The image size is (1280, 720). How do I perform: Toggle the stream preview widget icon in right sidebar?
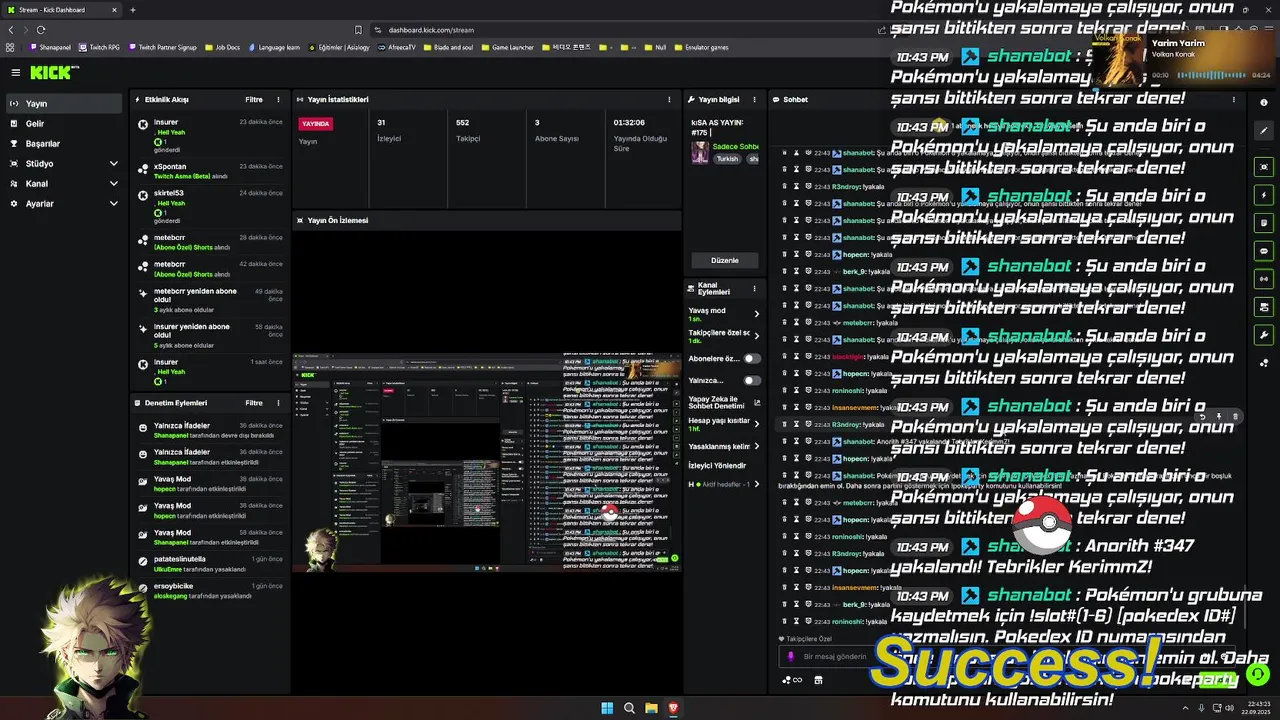pos(1264,167)
